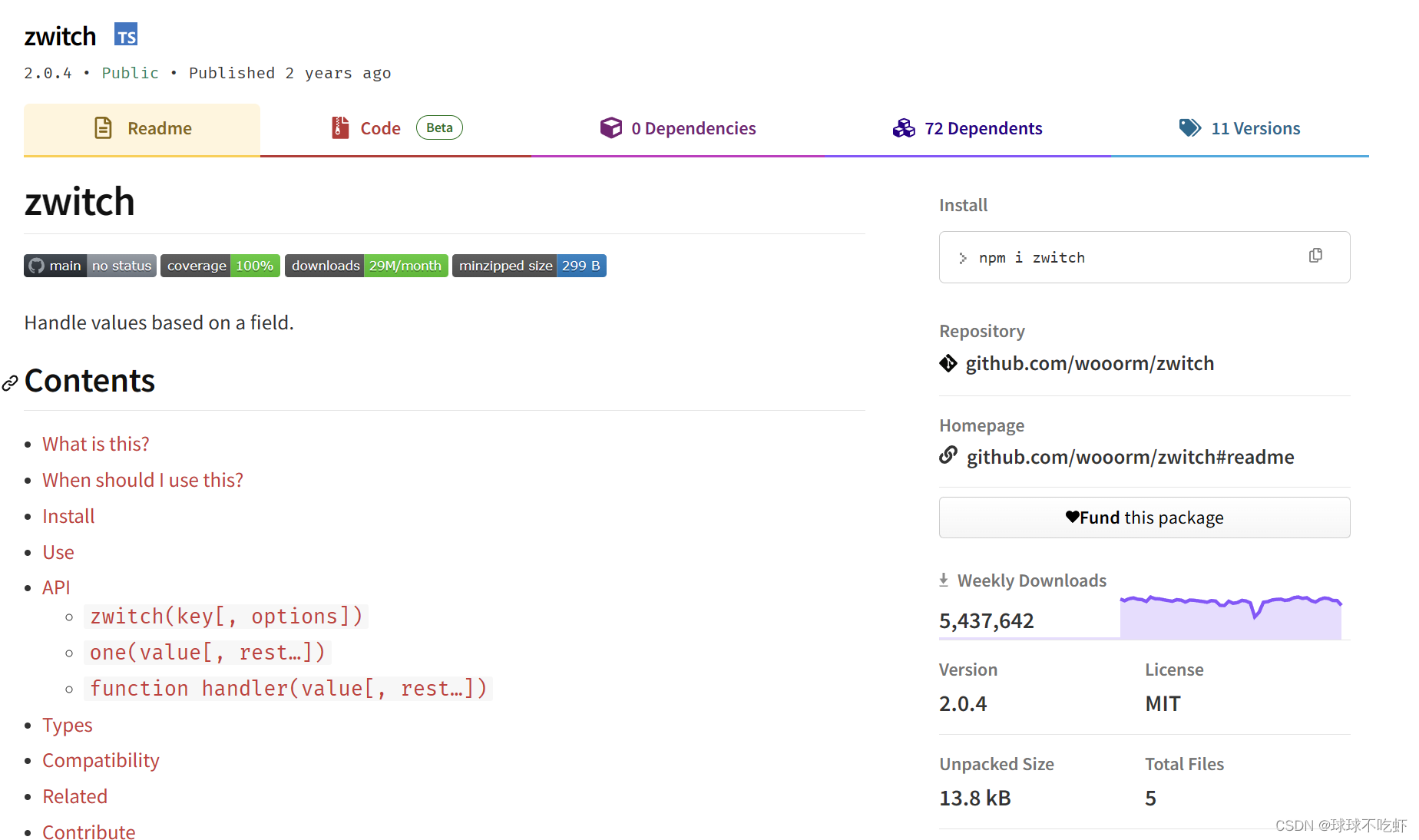Open the 'What is this?' link
The image size is (1419, 840).
point(96,444)
